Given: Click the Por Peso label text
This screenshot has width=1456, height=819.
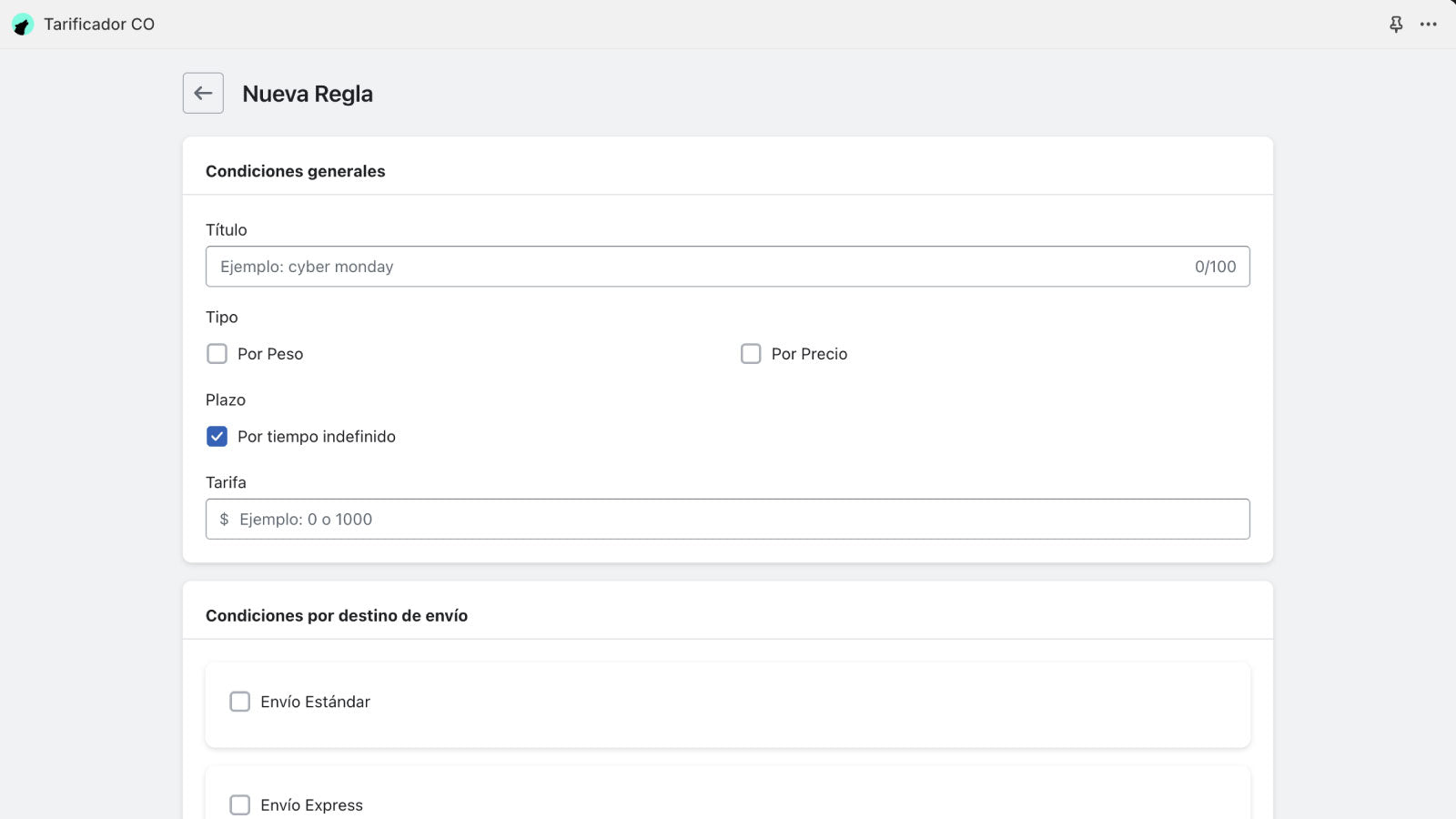Looking at the screenshot, I should [x=270, y=354].
